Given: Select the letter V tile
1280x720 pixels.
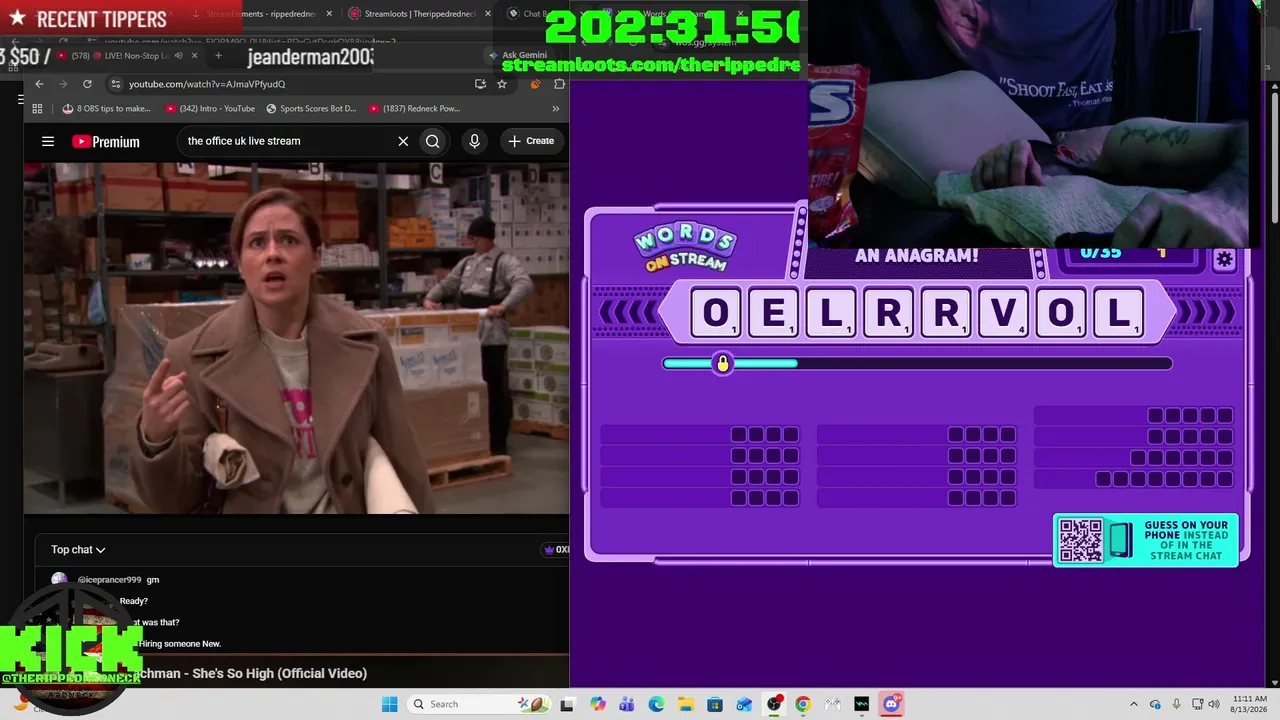Looking at the screenshot, I should [1003, 313].
